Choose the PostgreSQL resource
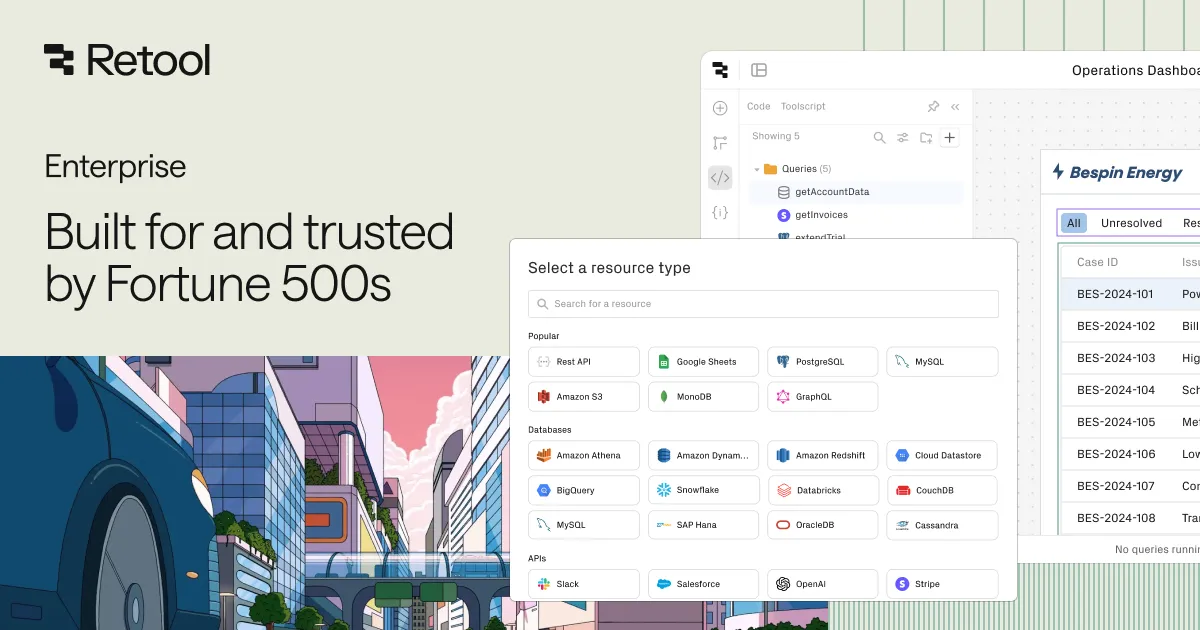 pos(823,362)
